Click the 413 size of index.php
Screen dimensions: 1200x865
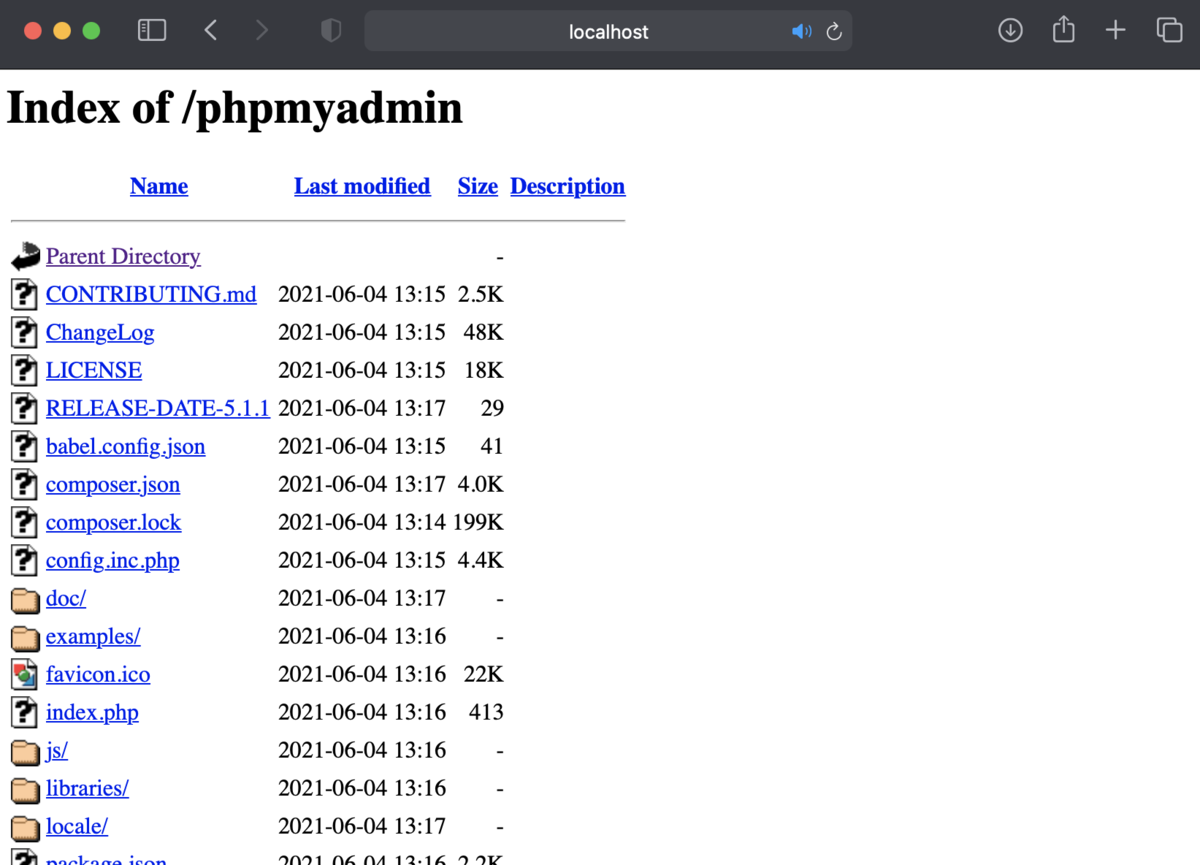click(486, 712)
